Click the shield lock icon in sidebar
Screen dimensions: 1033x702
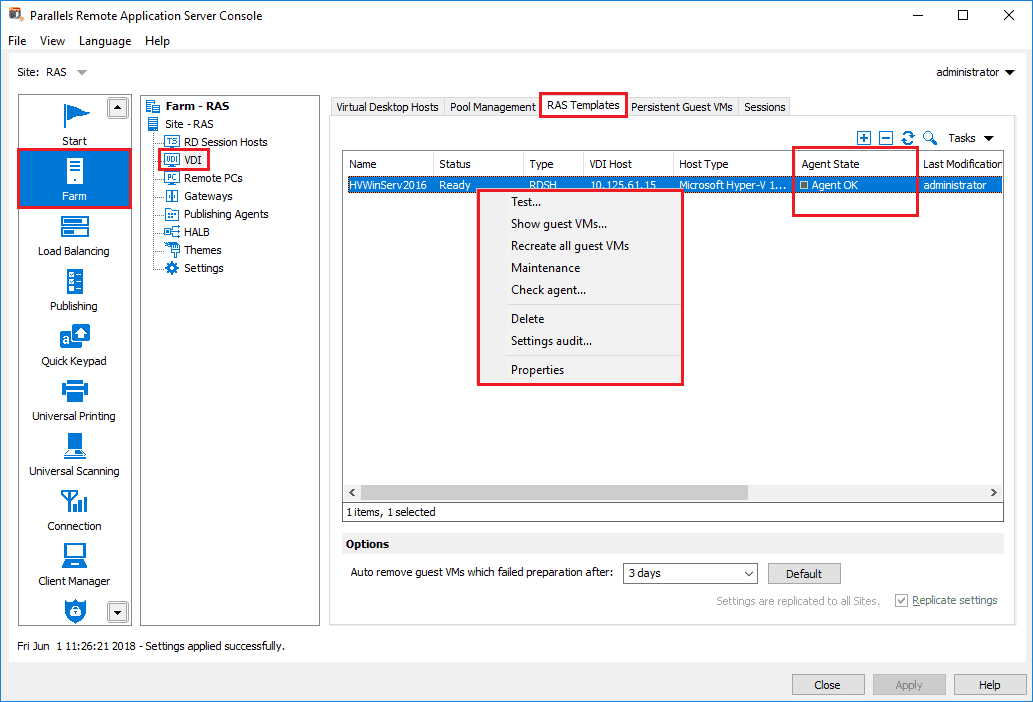75,611
